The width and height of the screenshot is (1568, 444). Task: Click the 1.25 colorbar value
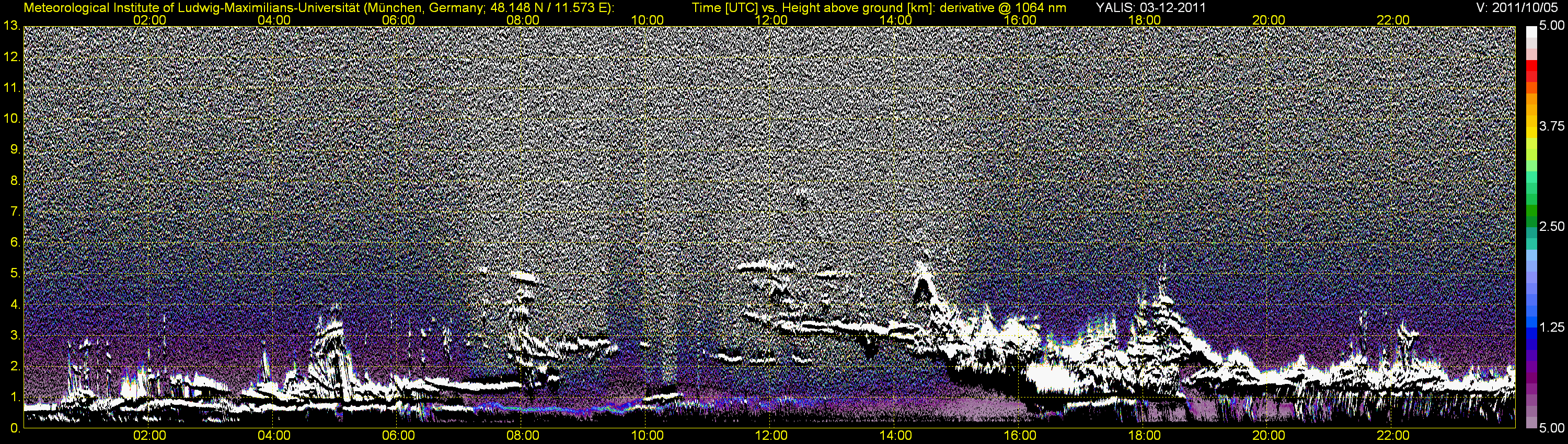(x=1552, y=327)
